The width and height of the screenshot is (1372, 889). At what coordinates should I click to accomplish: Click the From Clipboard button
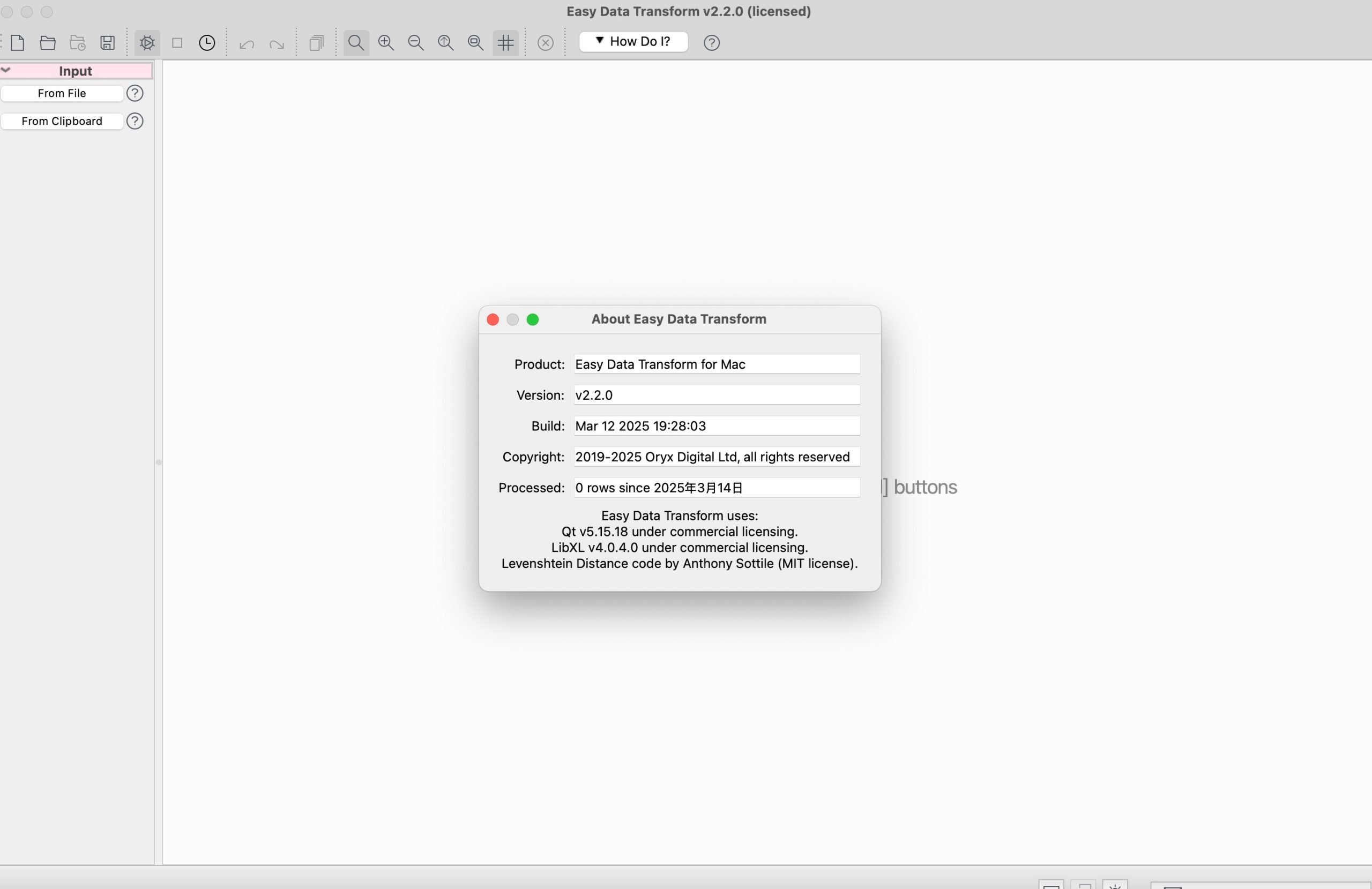pyautogui.click(x=62, y=121)
